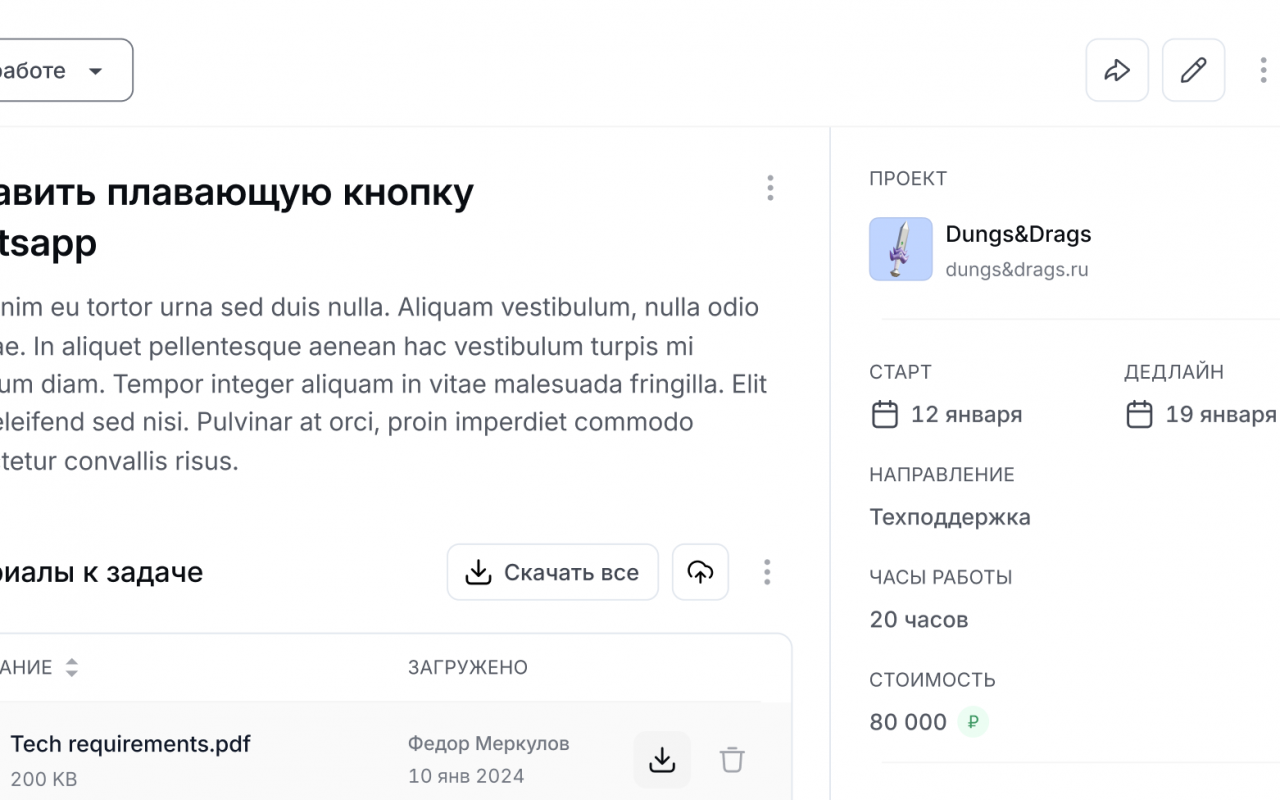This screenshot has height=800, width=1280.
Task: Open the Dungs&Drags project name
Action: coord(1018,234)
